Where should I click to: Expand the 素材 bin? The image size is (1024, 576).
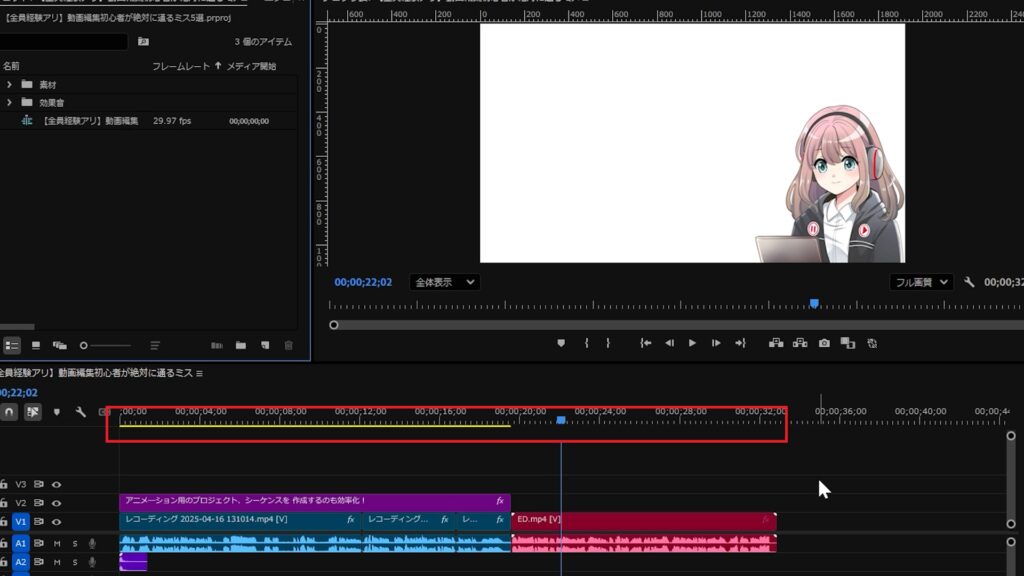(9, 84)
